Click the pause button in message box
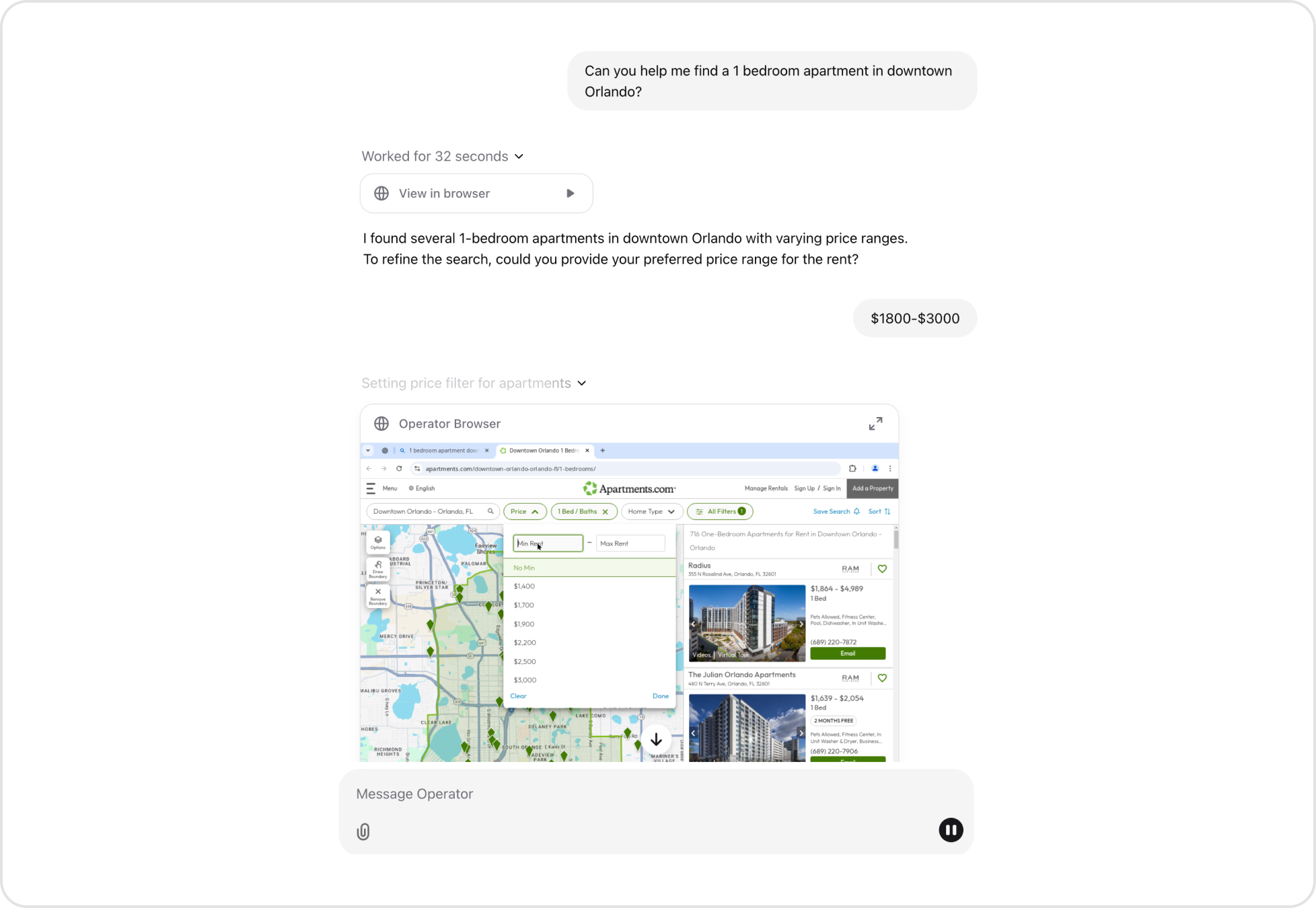Viewport: 1316px width, 908px height. (951, 830)
